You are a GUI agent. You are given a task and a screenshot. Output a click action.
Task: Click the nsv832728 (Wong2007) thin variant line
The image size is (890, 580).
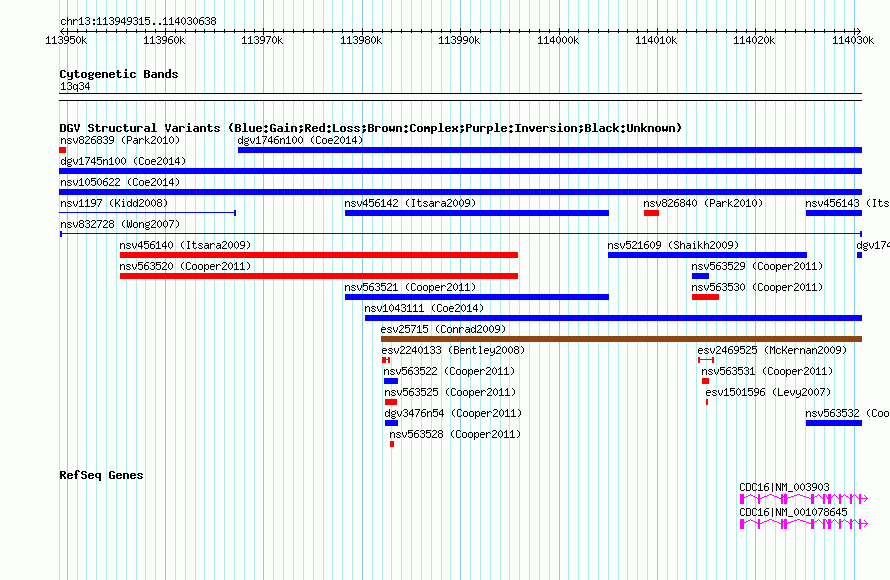coord(460,234)
